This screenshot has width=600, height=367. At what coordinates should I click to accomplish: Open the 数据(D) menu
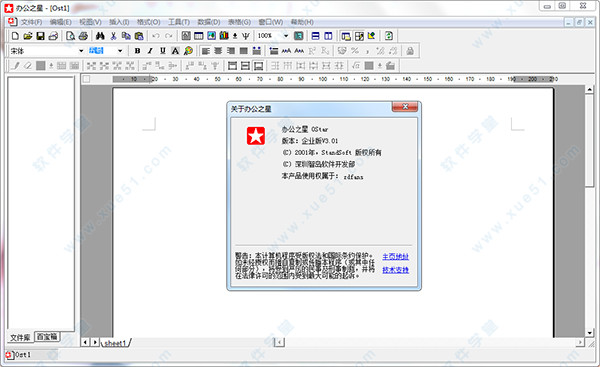(x=209, y=22)
